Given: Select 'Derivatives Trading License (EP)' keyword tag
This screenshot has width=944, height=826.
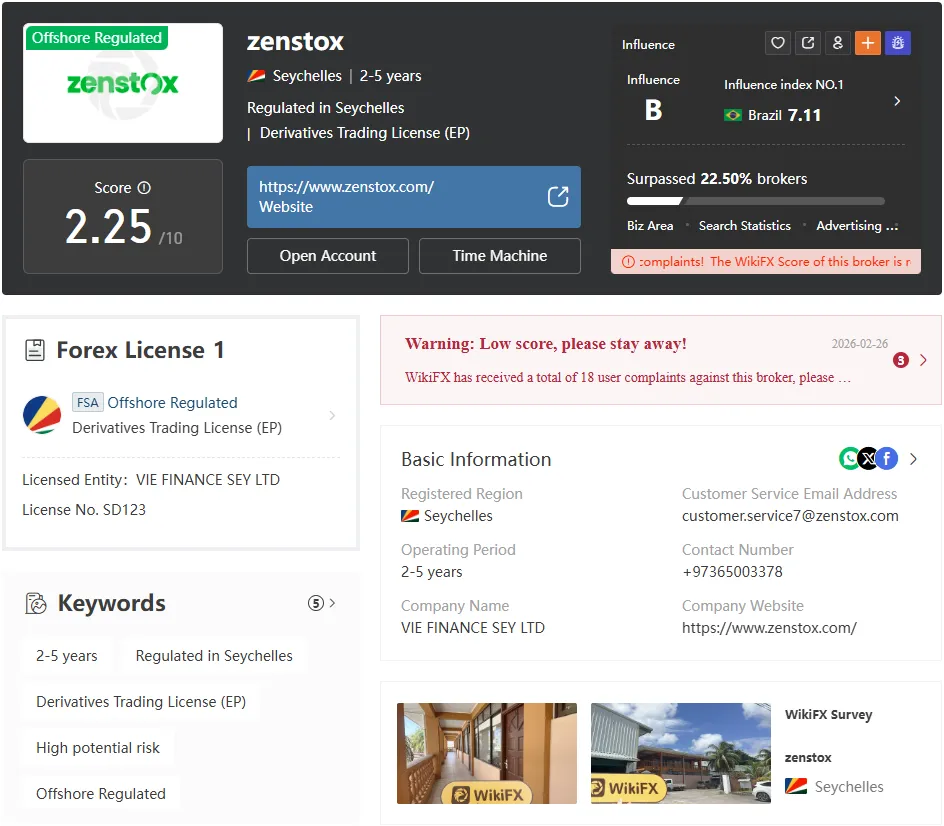Looking at the screenshot, I should point(141,702).
